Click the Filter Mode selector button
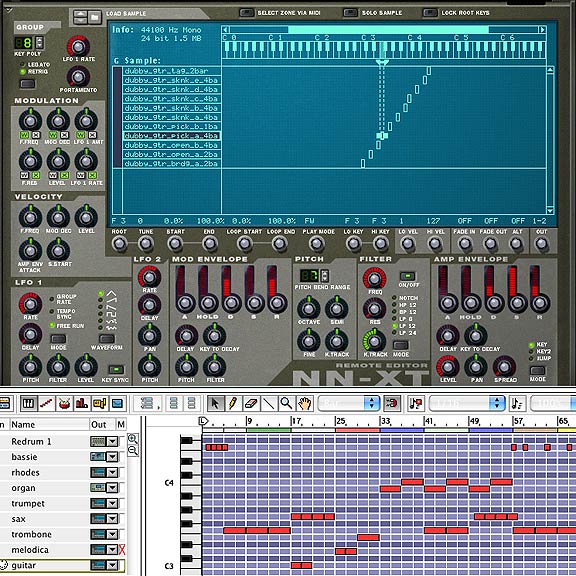The width and height of the screenshot is (576, 576). [401, 345]
